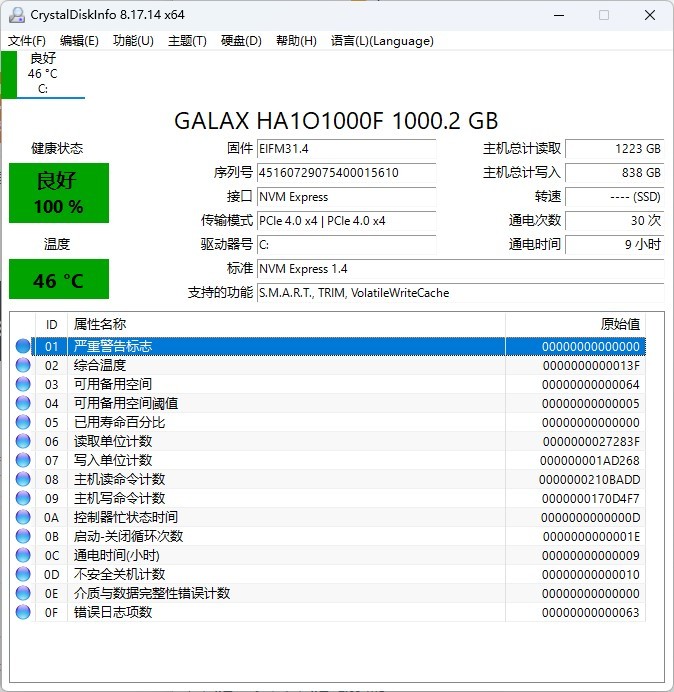Click the rotation rate value ---- (SSD)

[614, 197]
